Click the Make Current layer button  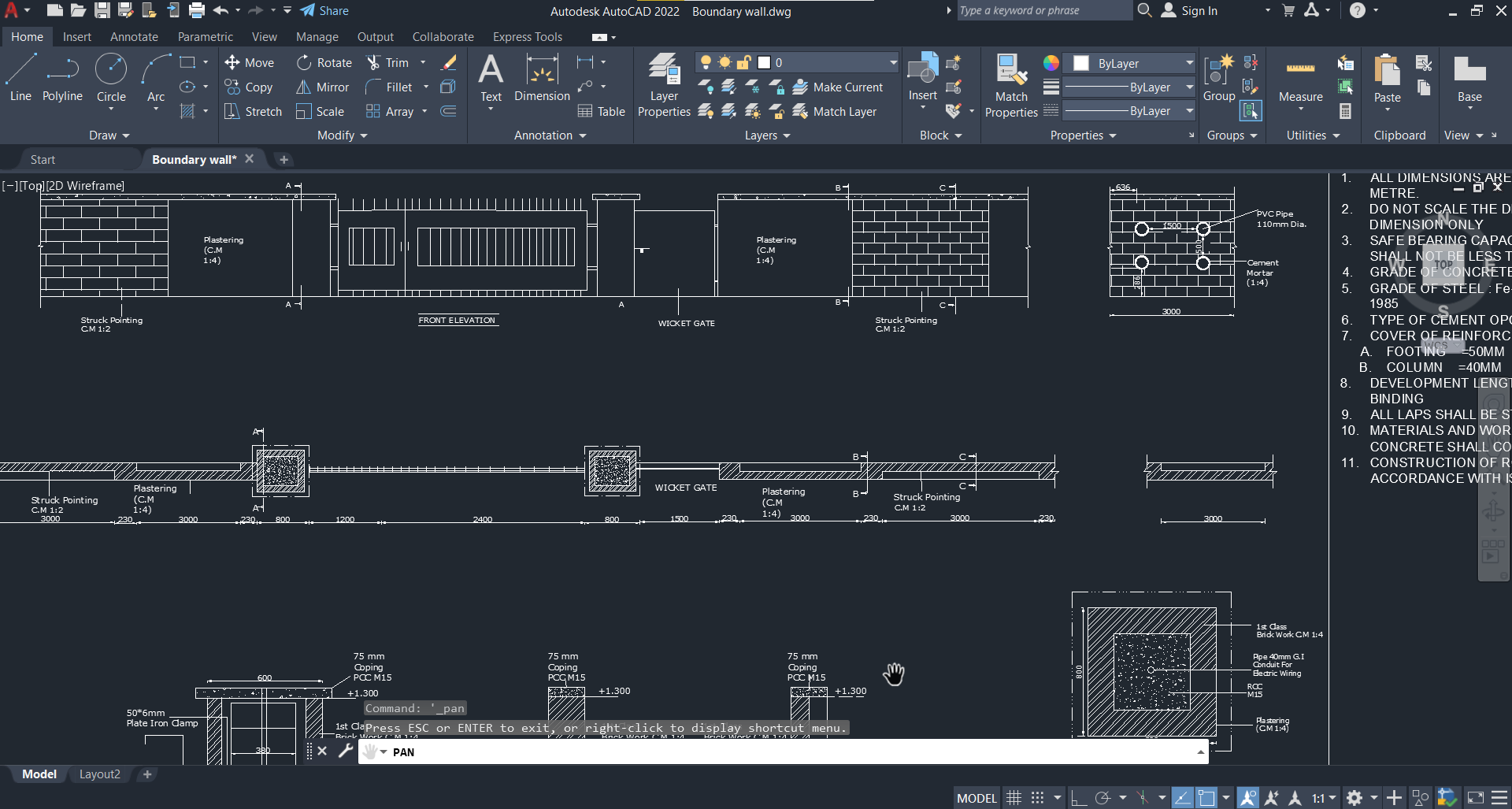point(838,87)
